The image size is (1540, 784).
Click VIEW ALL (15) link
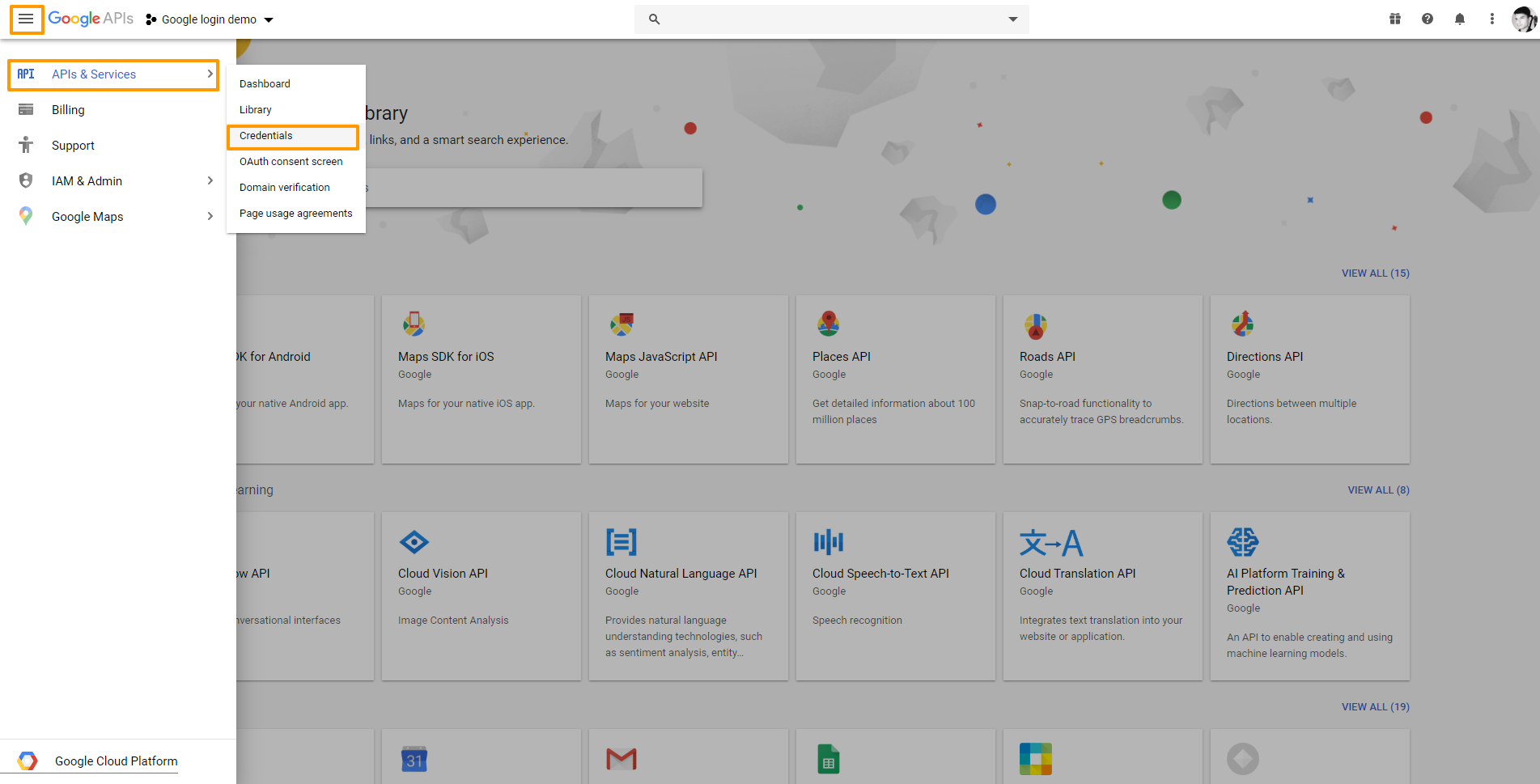1375,273
